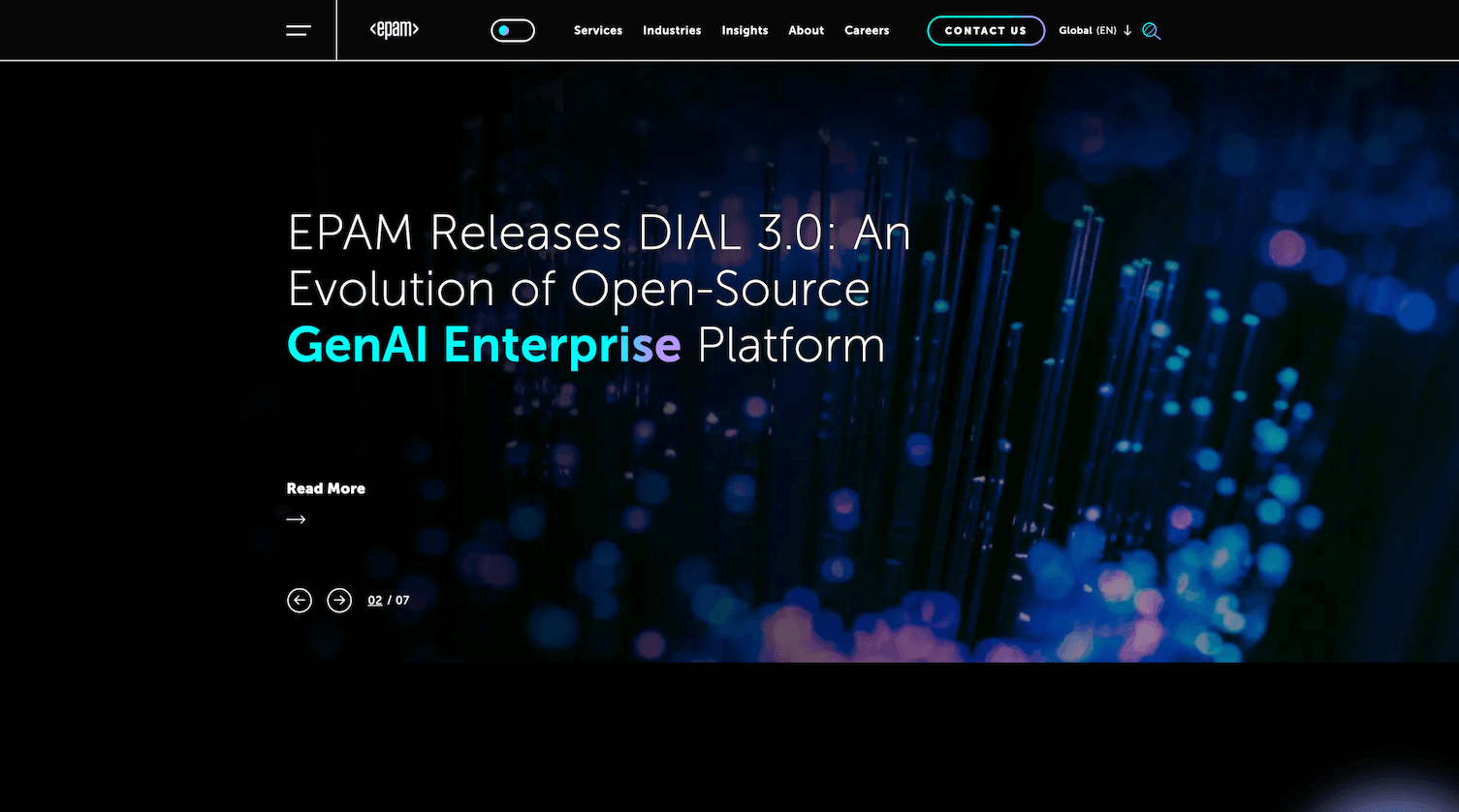Click the 02 / 07 slide counter
The image size is (1459, 812).
click(x=389, y=601)
